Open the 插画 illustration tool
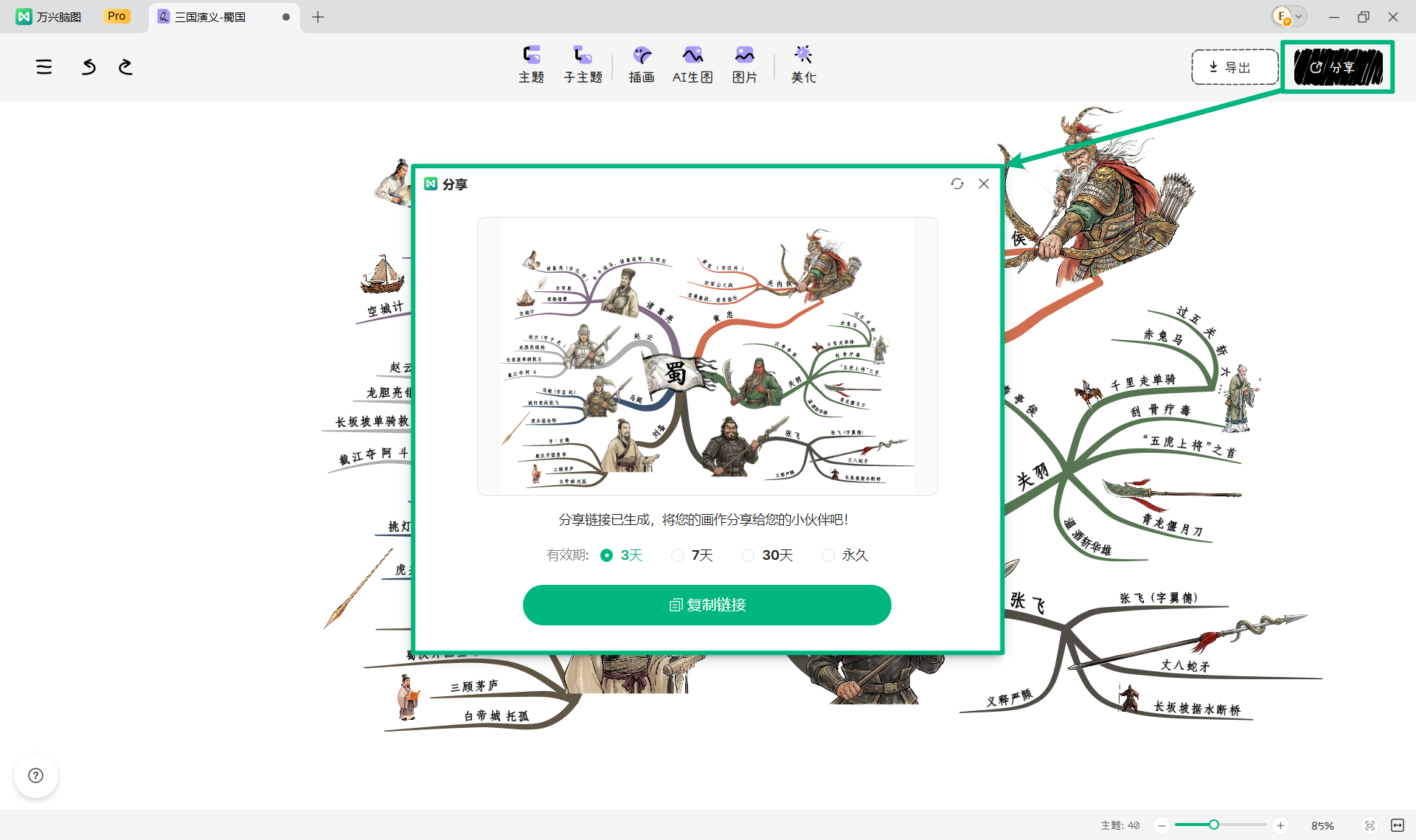The image size is (1416, 840). (642, 64)
